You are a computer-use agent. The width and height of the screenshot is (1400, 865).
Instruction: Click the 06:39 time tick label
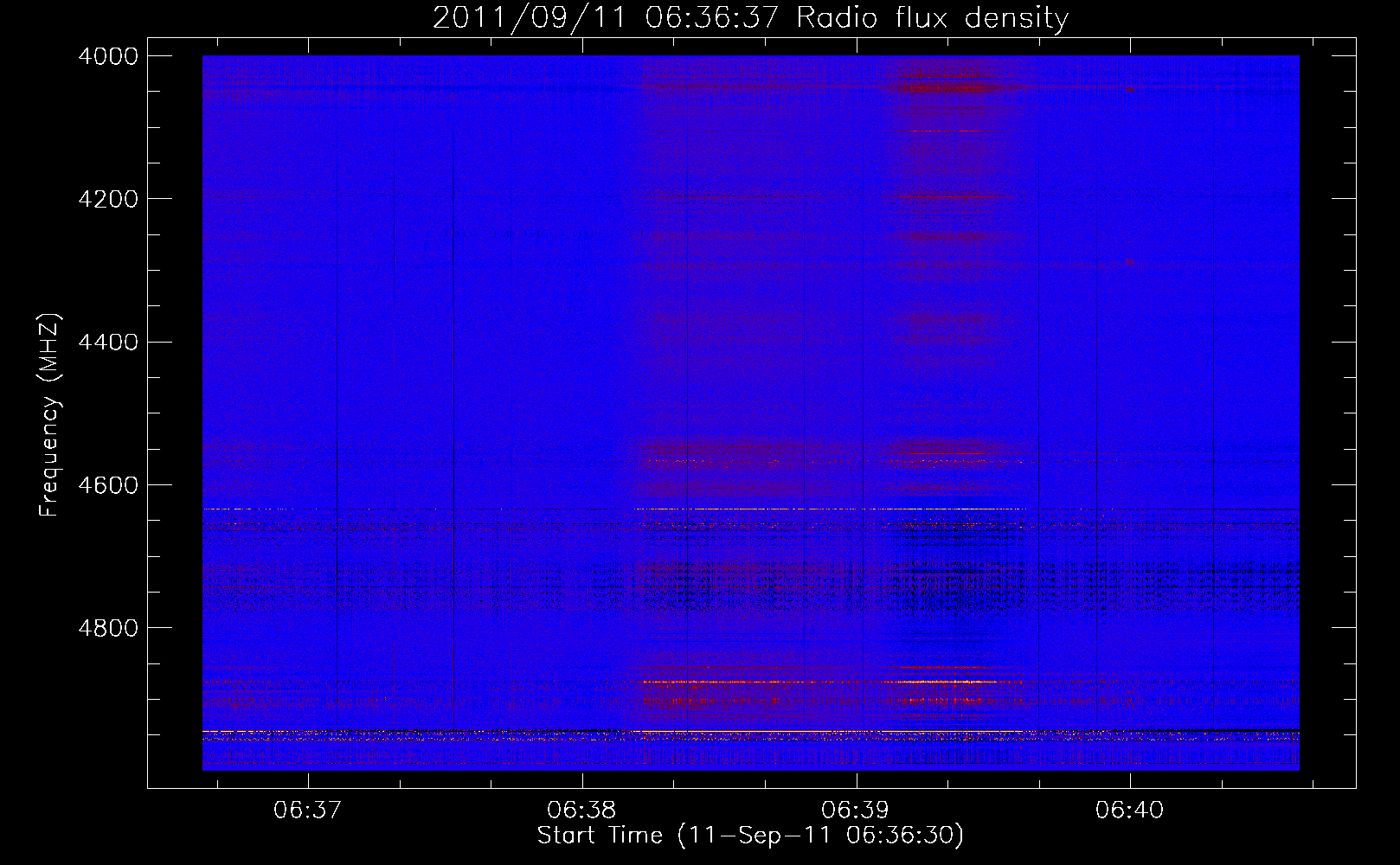coord(856,811)
